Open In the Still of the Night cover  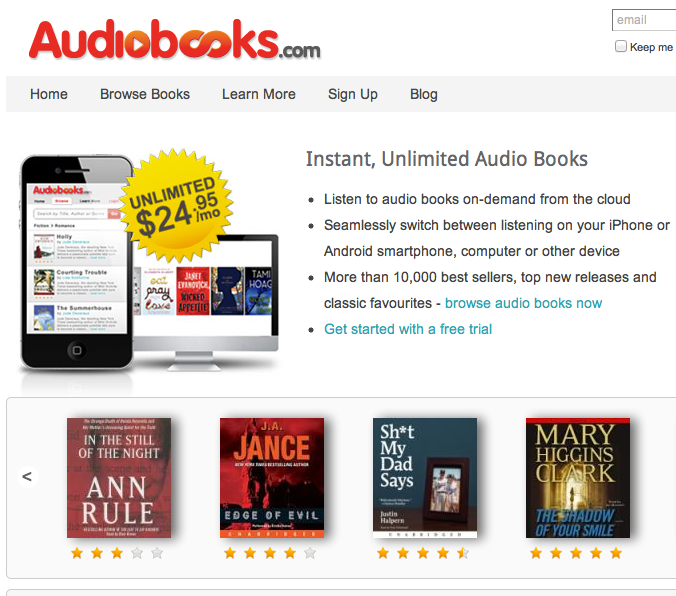point(119,478)
